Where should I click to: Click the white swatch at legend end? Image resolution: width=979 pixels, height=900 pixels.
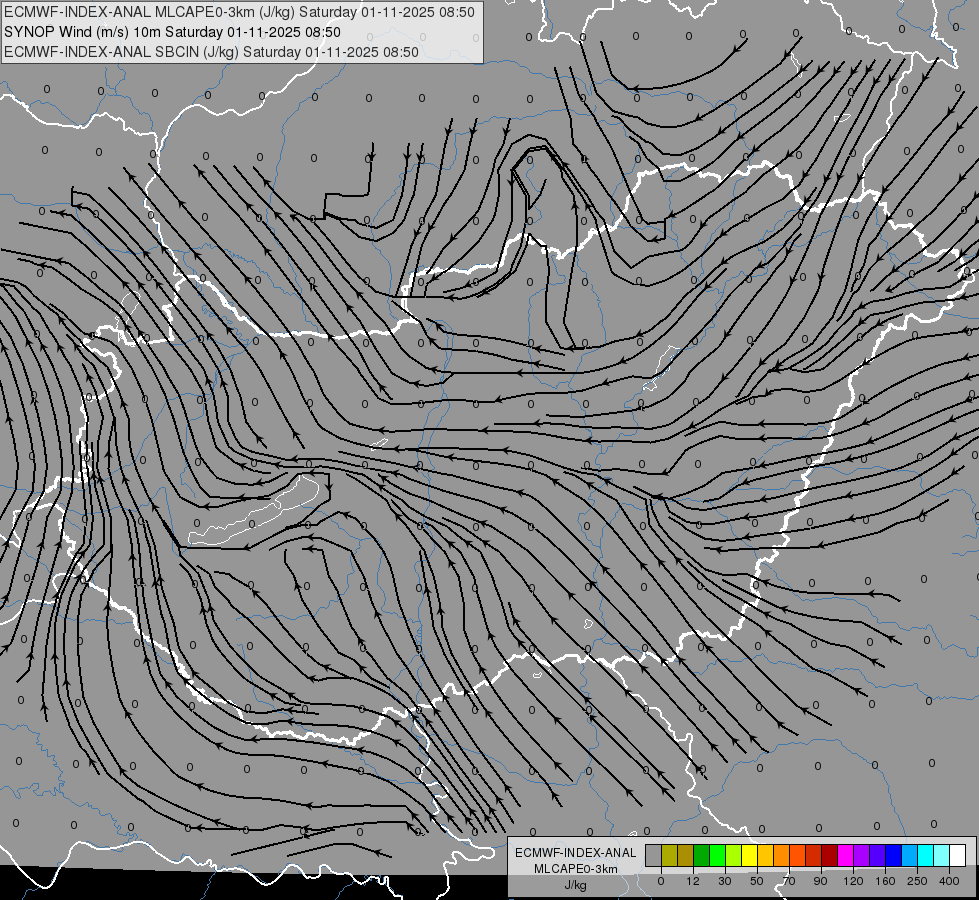coord(958,855)
